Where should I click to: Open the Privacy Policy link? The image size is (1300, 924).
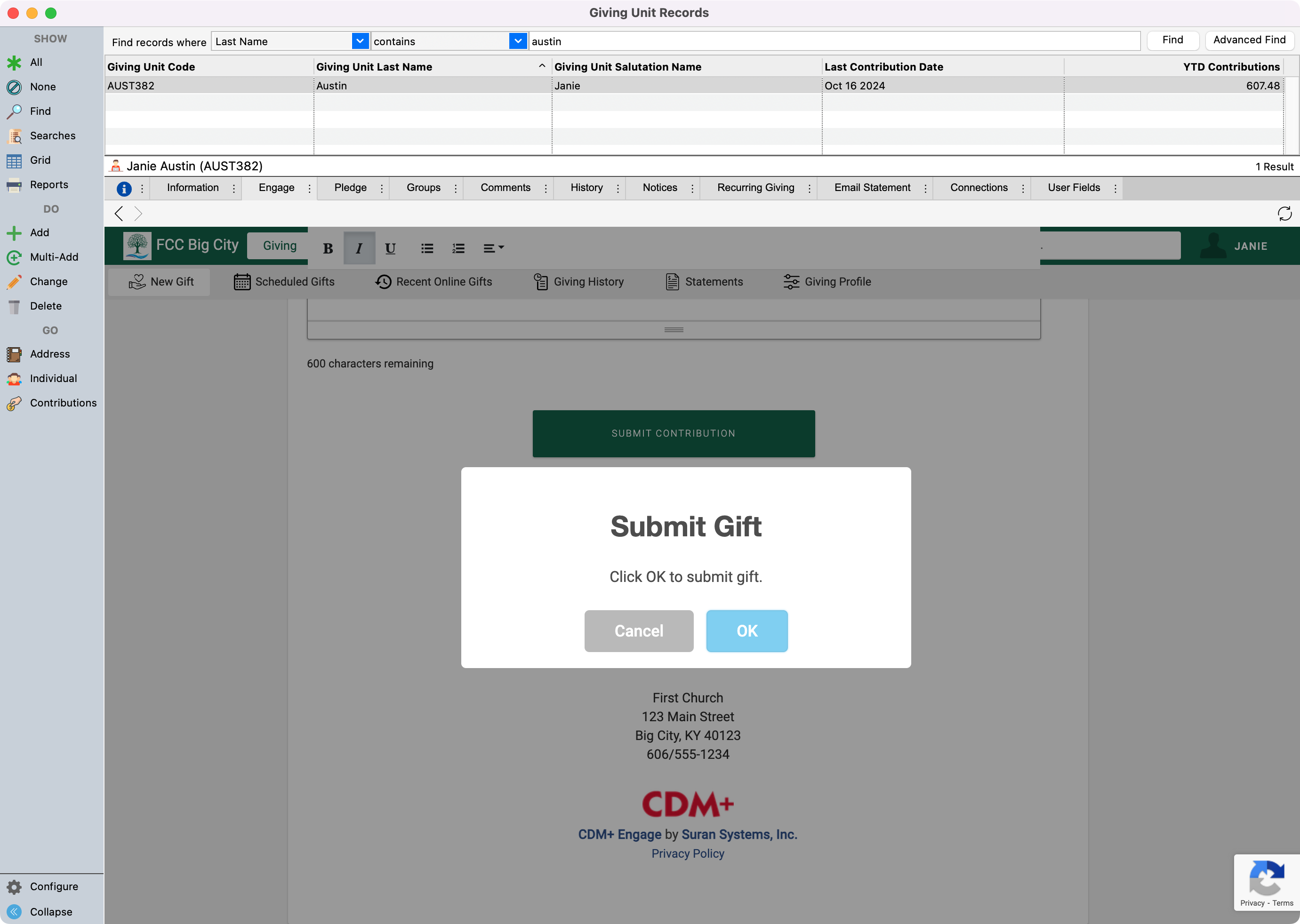tap(688, 853)
